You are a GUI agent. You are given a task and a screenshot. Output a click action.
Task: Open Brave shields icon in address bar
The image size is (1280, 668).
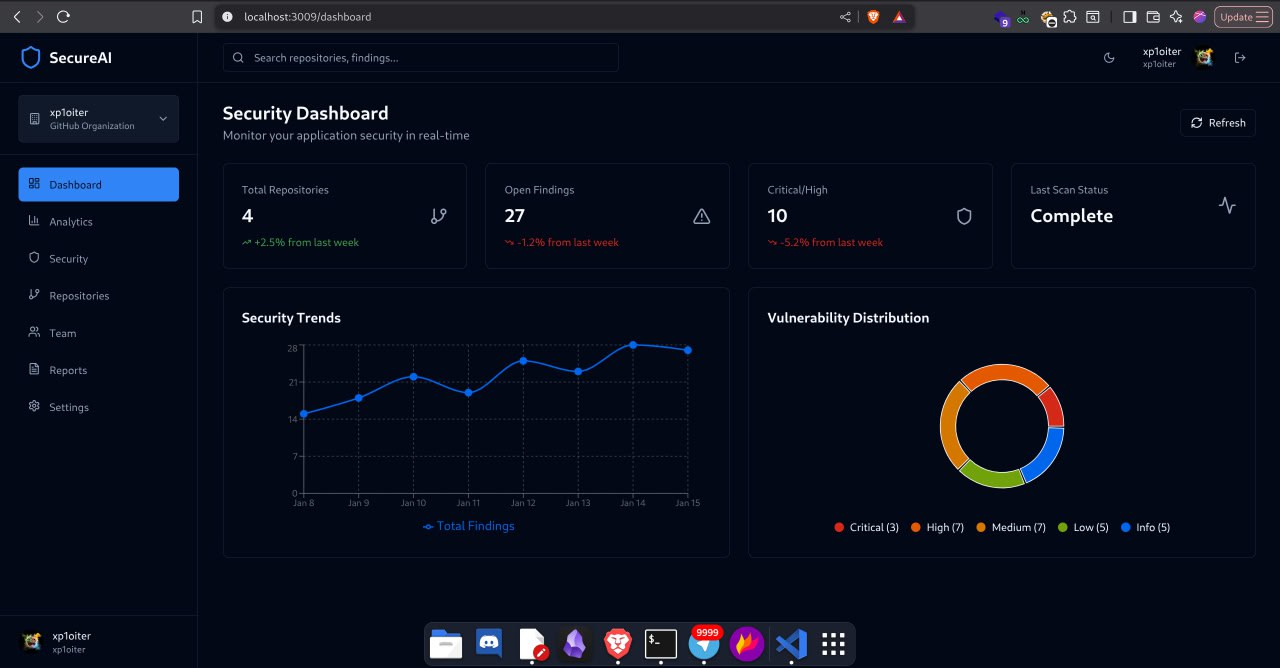[x=873, y=17]
